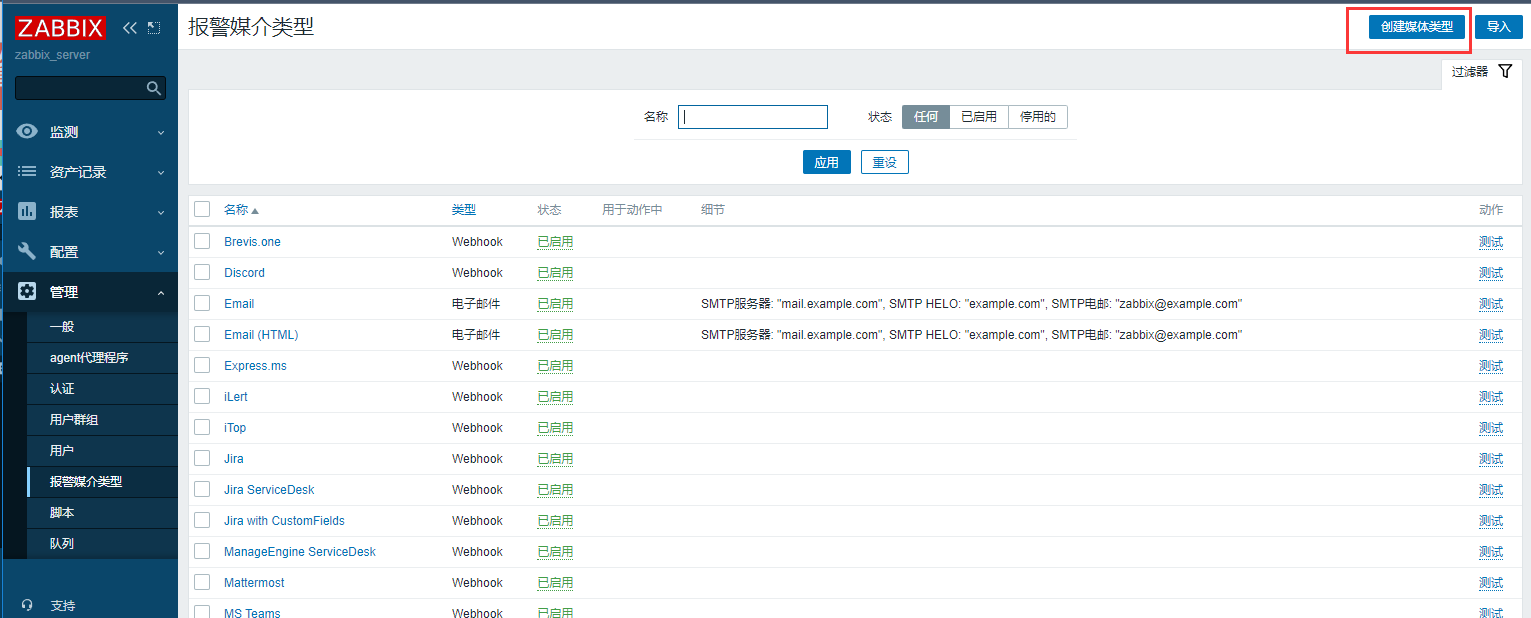Click the 管理 gear icon

[27, 291]
